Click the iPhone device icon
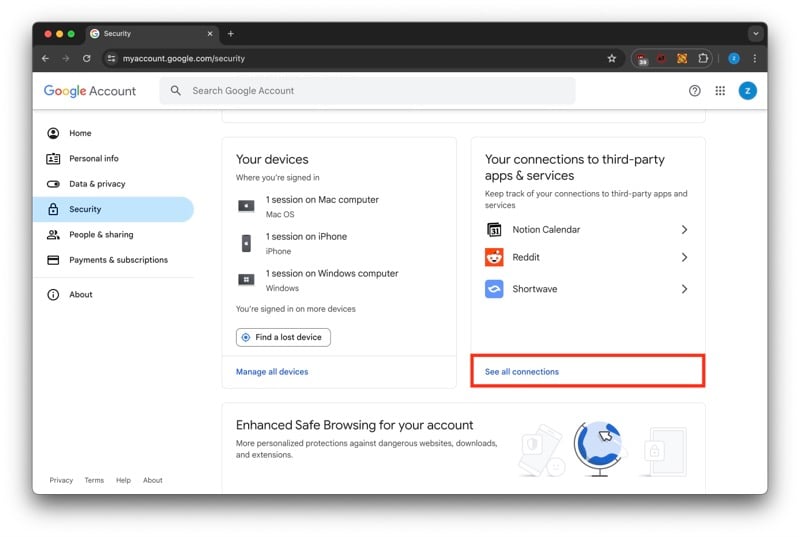This screenshot has height=537, width=800. (246, 243)
